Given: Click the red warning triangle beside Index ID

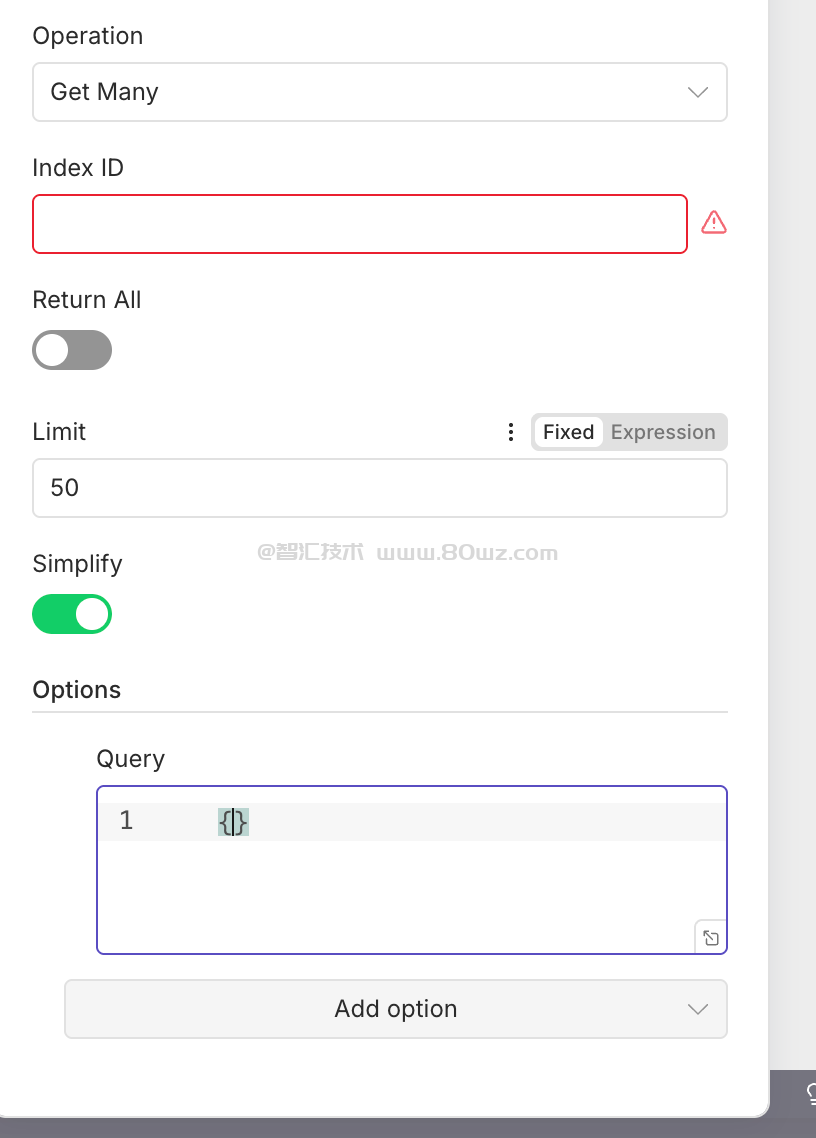Looking at the screenshot, I should pyautogui.click(x=714, y=222).
